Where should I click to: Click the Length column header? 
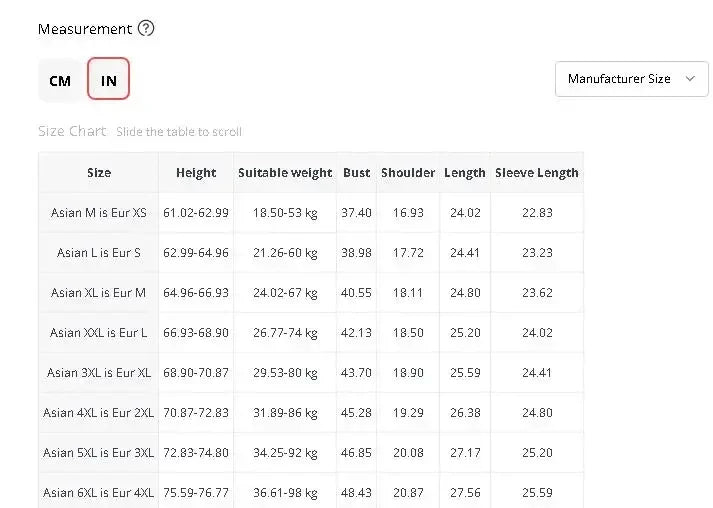[x=465, y=173]
